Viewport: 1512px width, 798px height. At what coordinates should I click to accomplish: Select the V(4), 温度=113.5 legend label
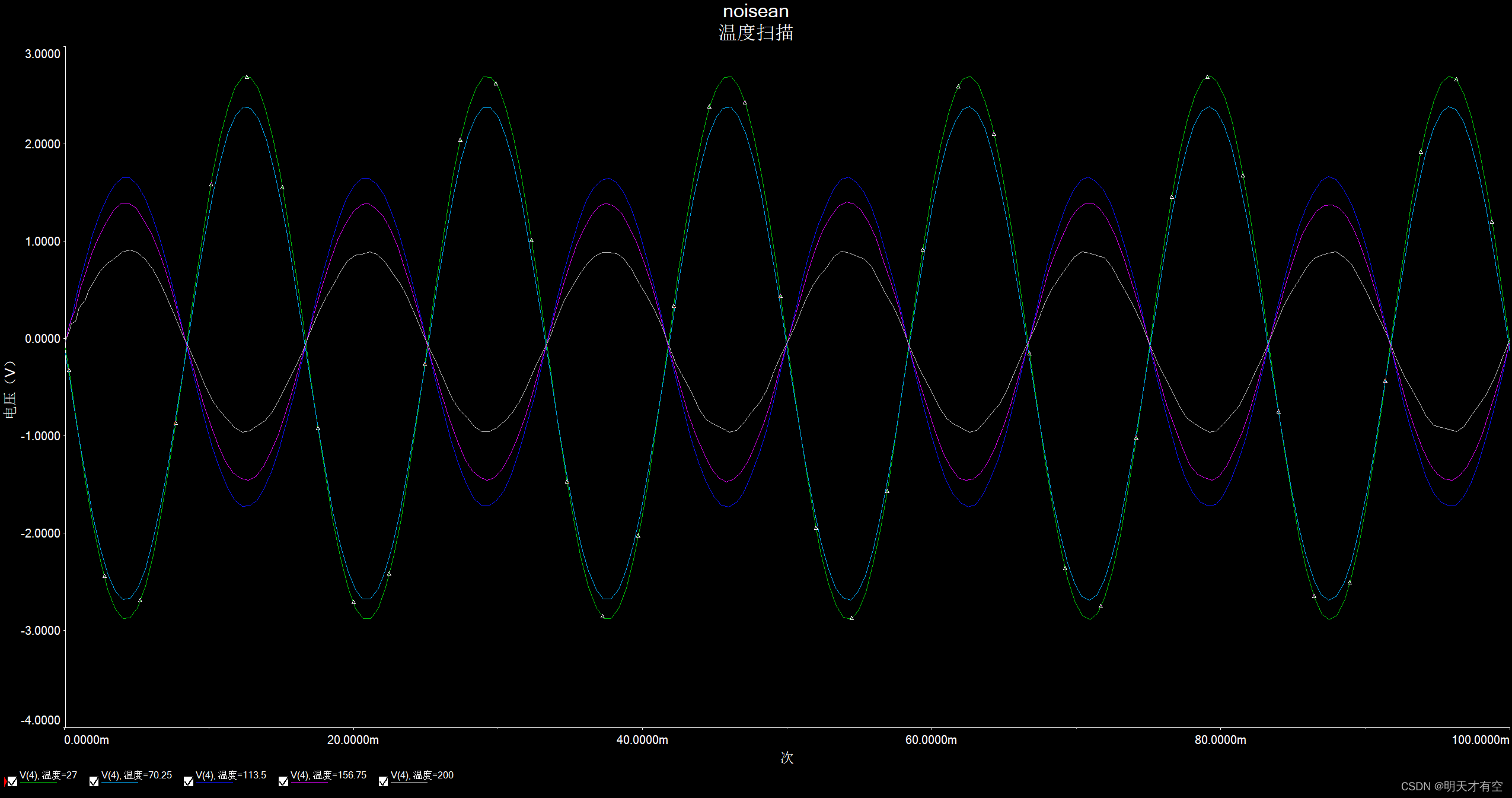(x=231, y=775)
